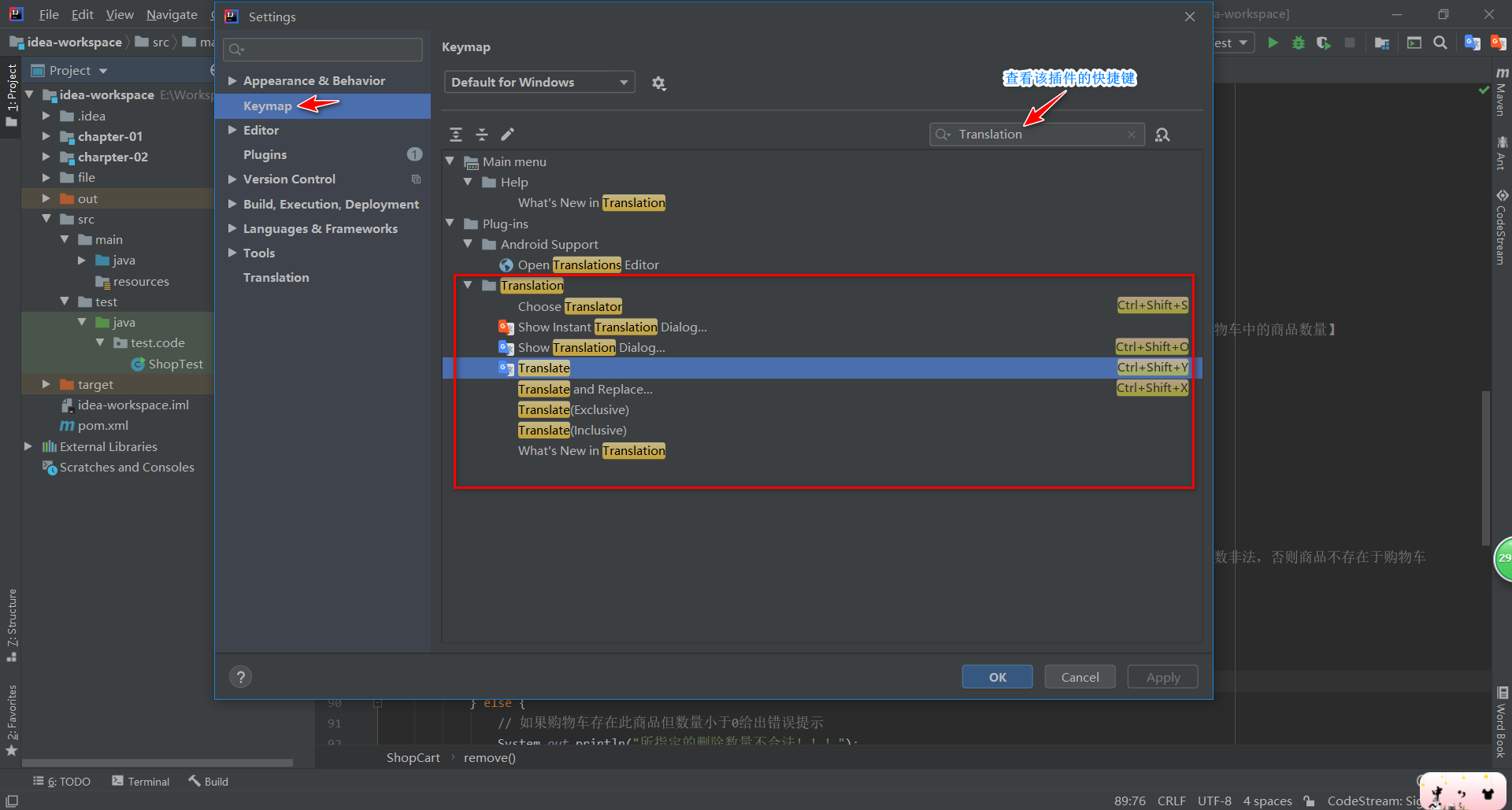The width and height of the screenshot is (1512, 810).
Task: Select pom.xml in project tree
Action: (94, 425)
